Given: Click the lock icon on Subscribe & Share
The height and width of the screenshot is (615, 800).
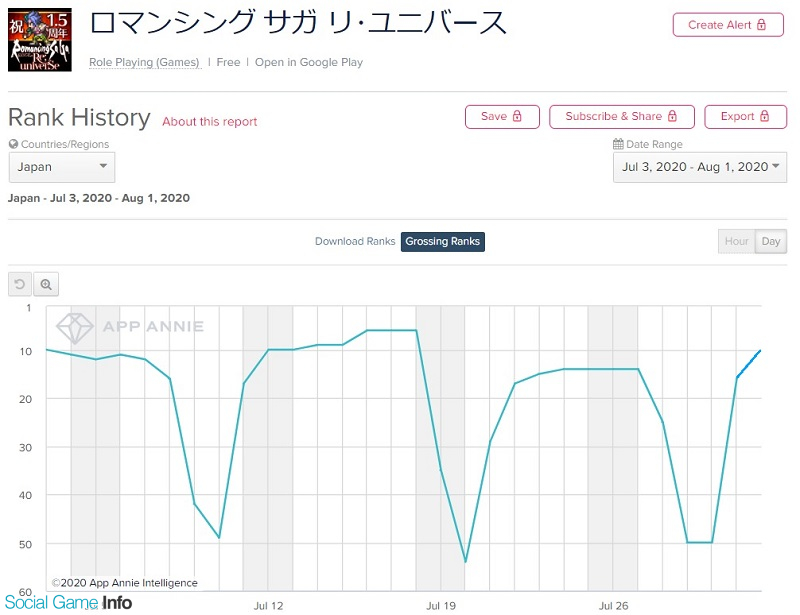Looking at the screenshot, I should [x=672, y=116].
